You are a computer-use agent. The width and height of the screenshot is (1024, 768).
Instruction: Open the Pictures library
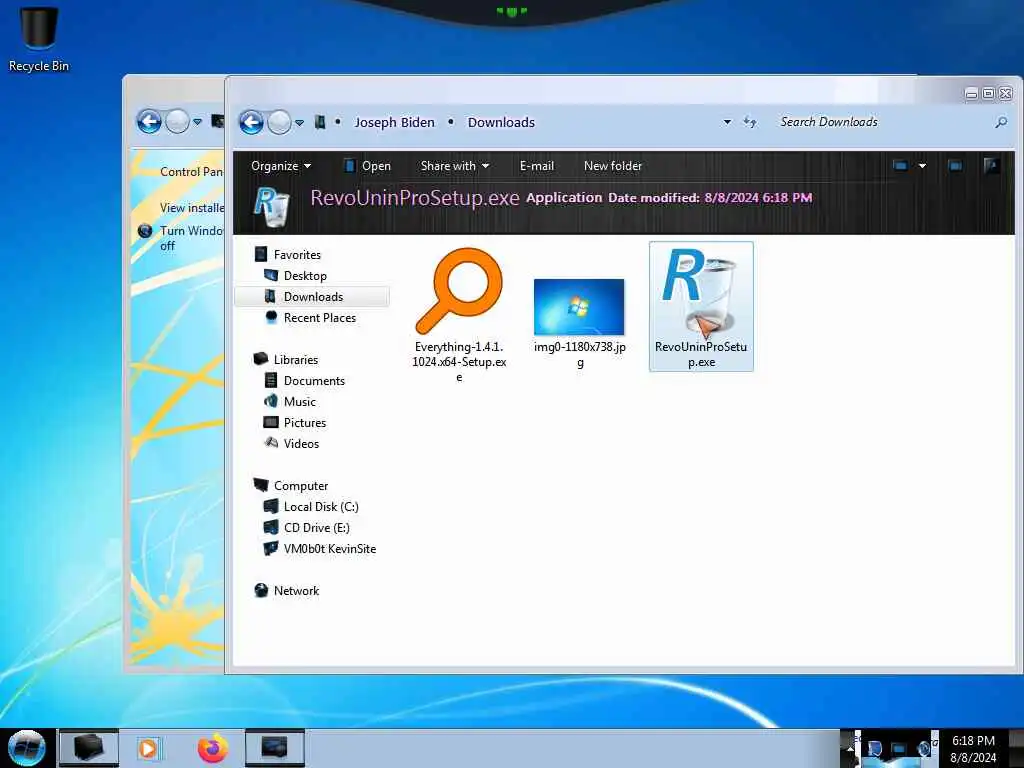304,422
